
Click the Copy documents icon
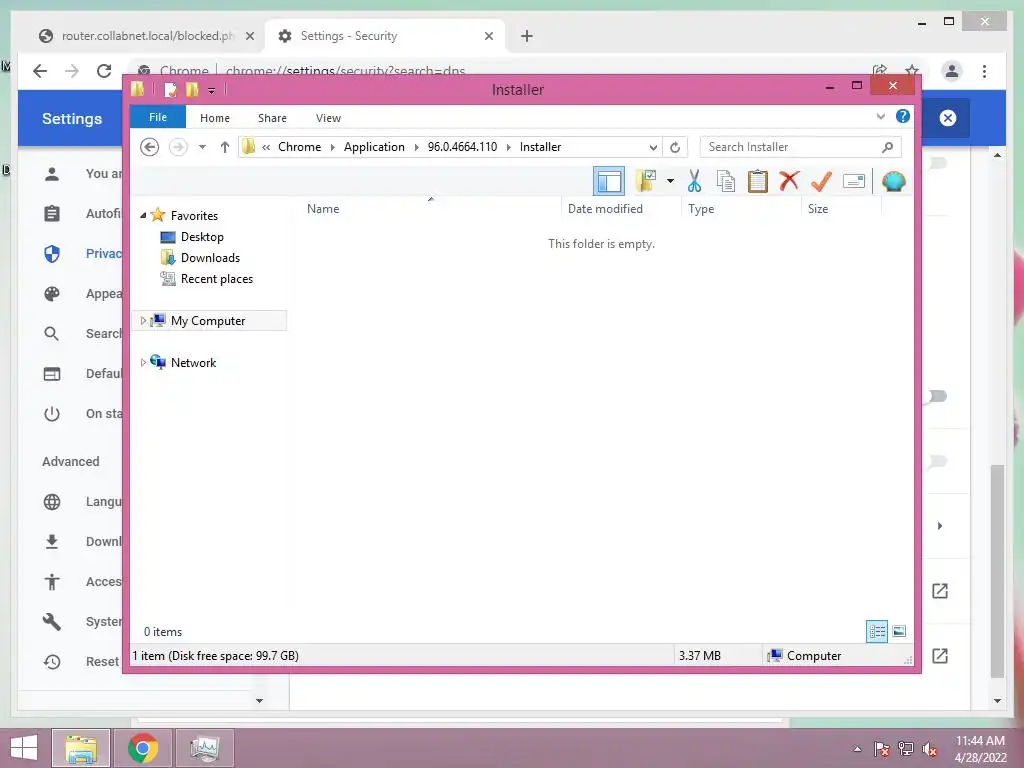tap(726, 181)
